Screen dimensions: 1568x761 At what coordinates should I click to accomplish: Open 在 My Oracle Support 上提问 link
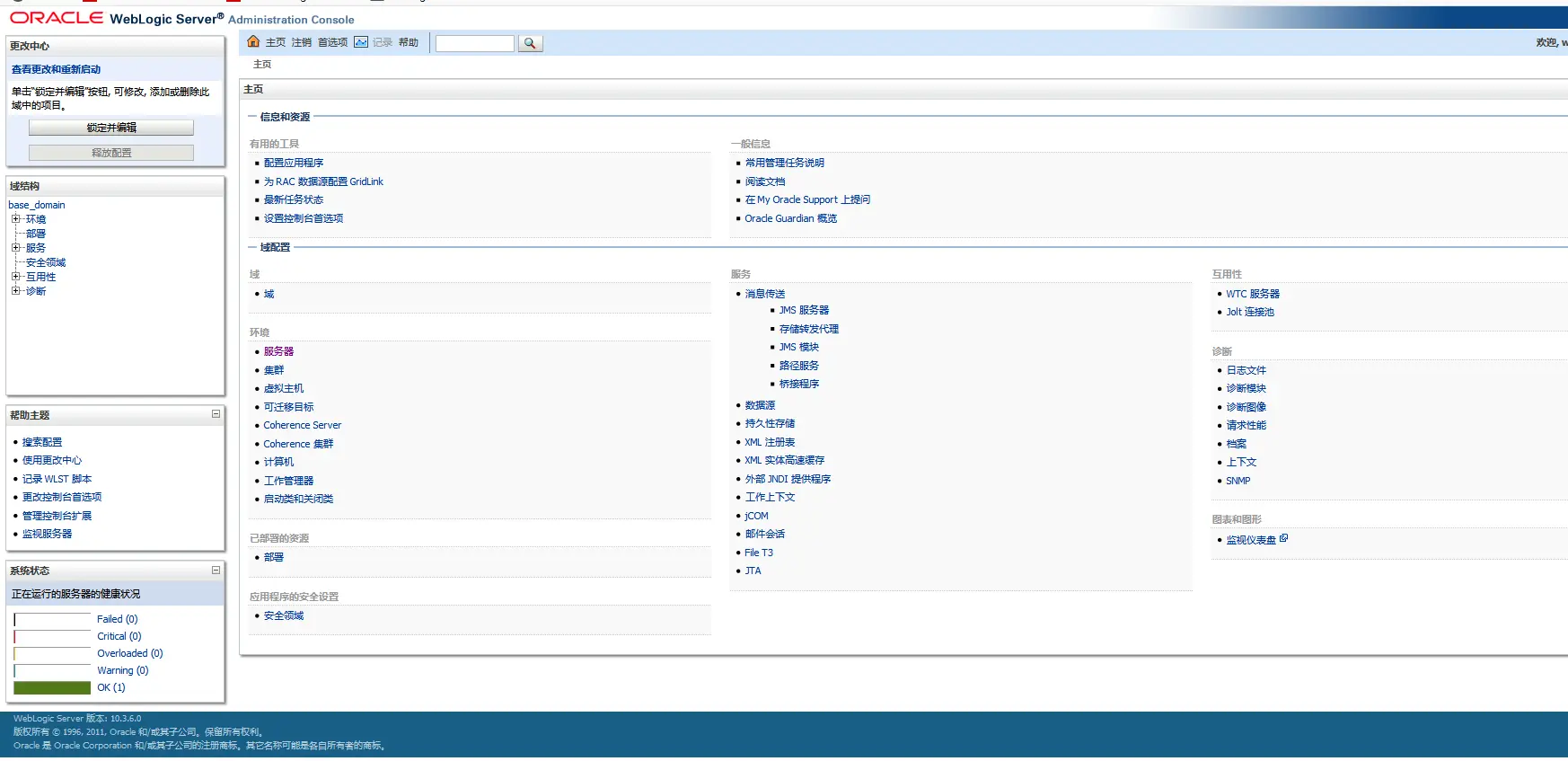[x=807, y=199]
